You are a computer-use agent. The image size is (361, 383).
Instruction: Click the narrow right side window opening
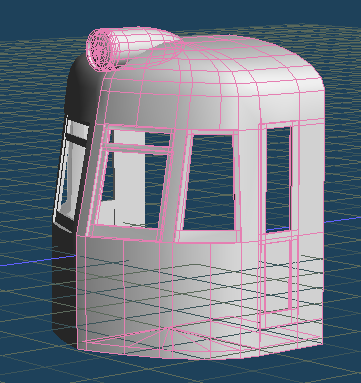tap(278, 178)
